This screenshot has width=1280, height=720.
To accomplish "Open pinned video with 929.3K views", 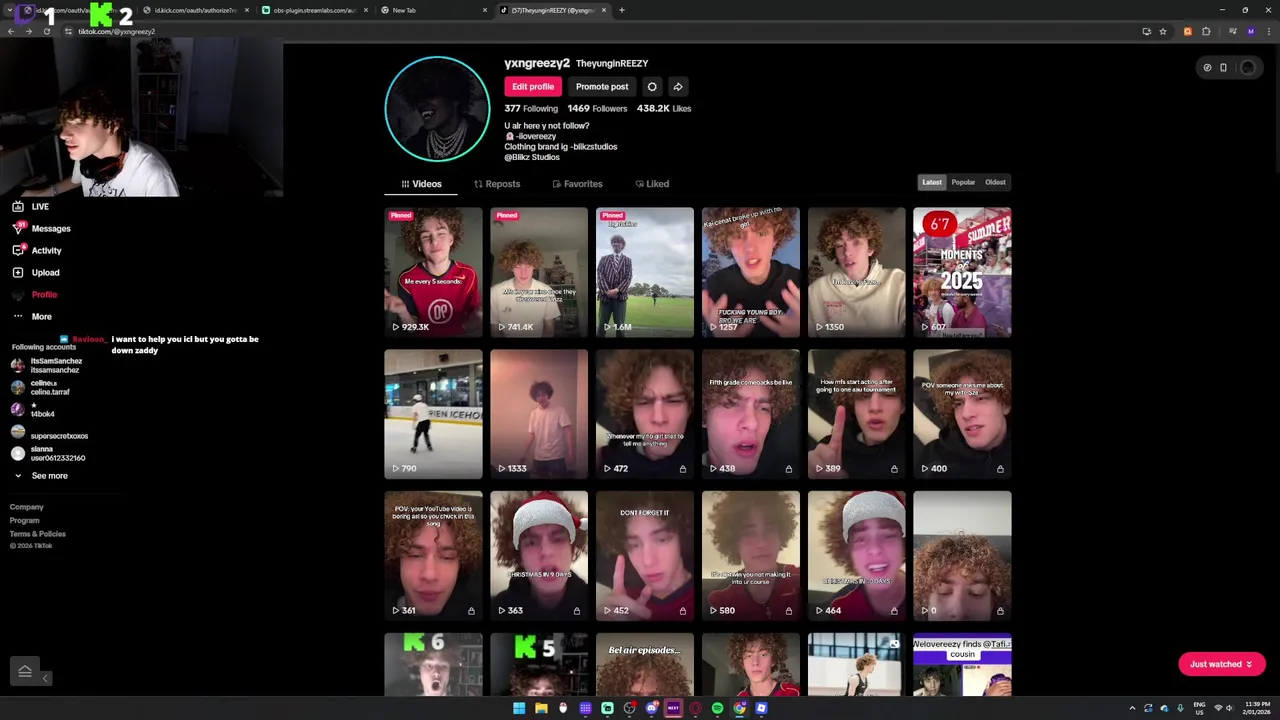I will pyautogui.click(x=433, y=272).
